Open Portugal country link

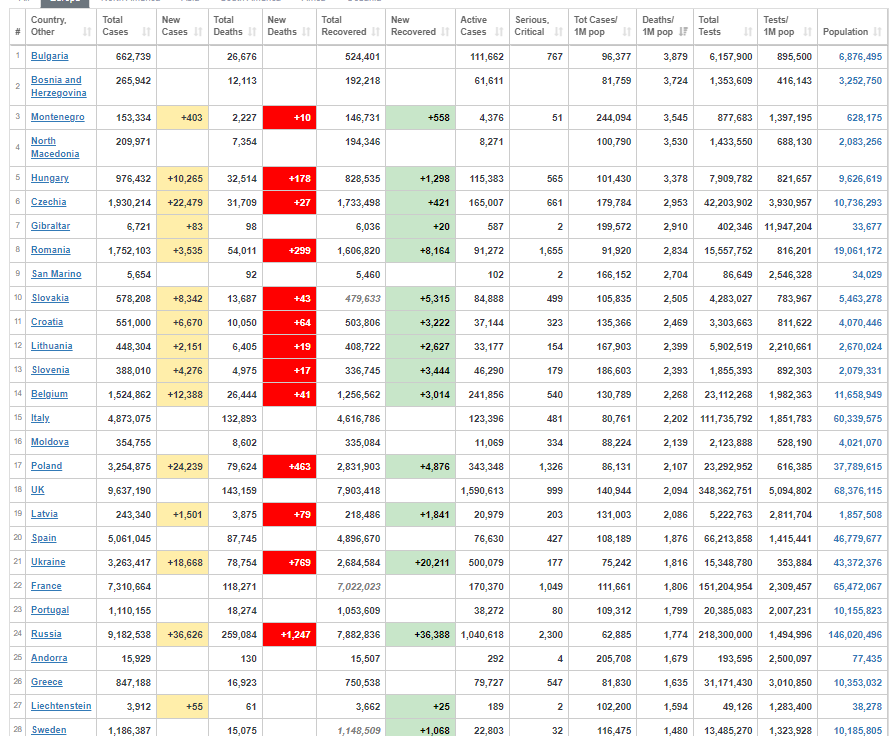click(50, 610)
